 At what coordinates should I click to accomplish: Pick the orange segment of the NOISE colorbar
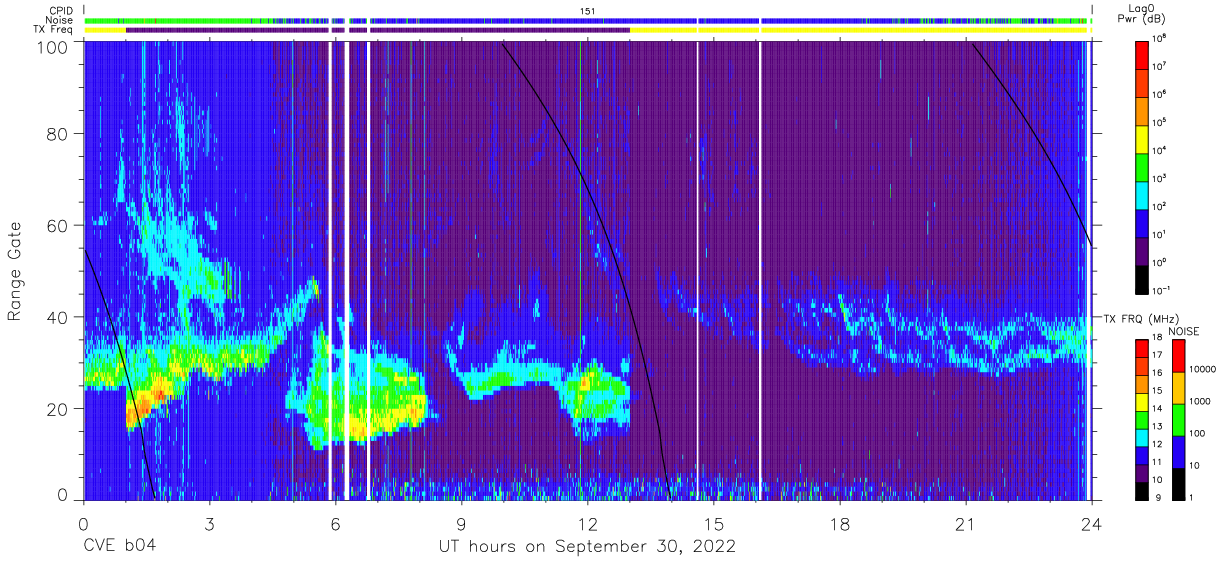[1178, 388]
